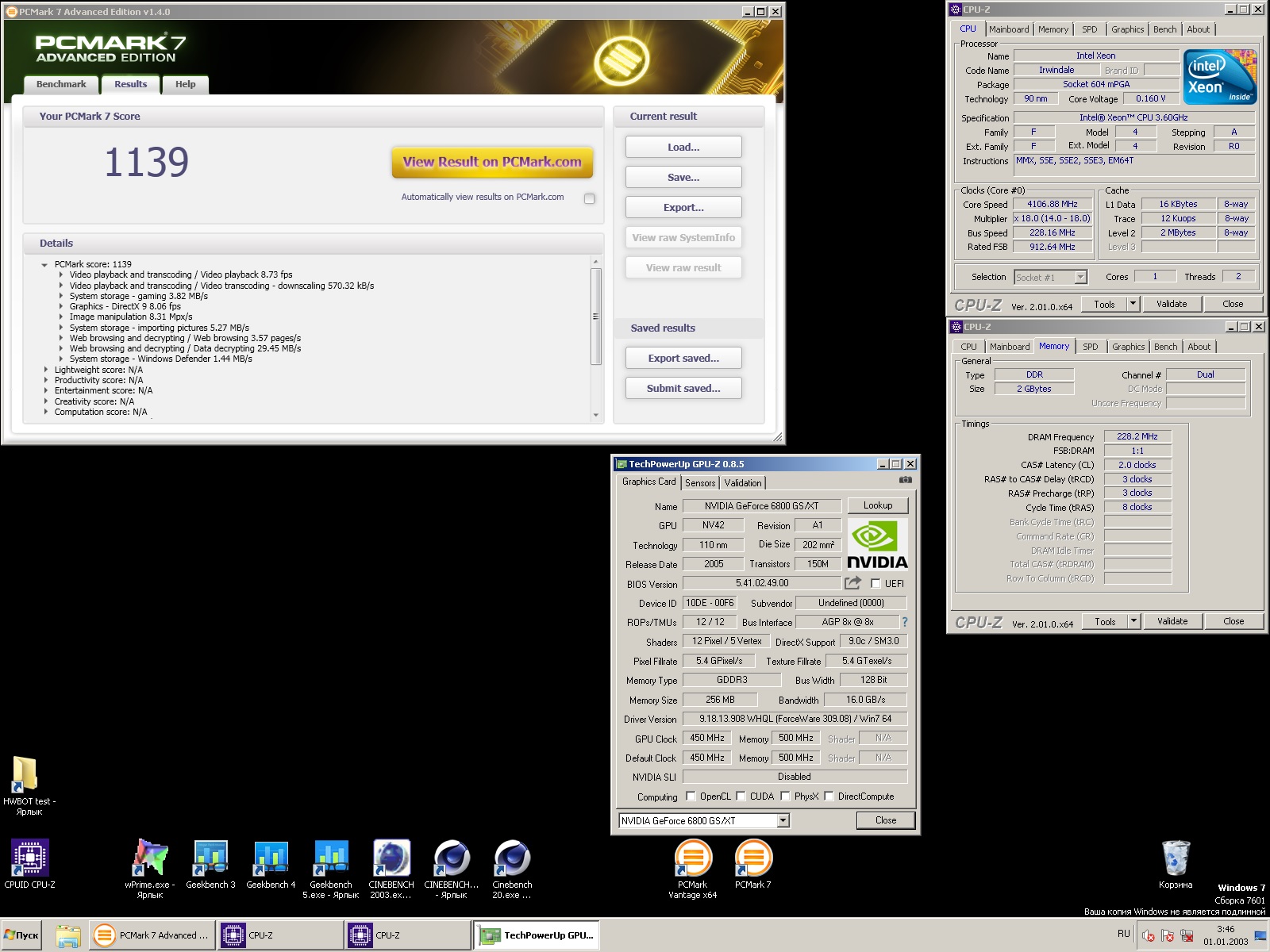Collapse the PCMark score 1139 tree node
This screenshot has height=952, width=1270.
tap(44, 264)
